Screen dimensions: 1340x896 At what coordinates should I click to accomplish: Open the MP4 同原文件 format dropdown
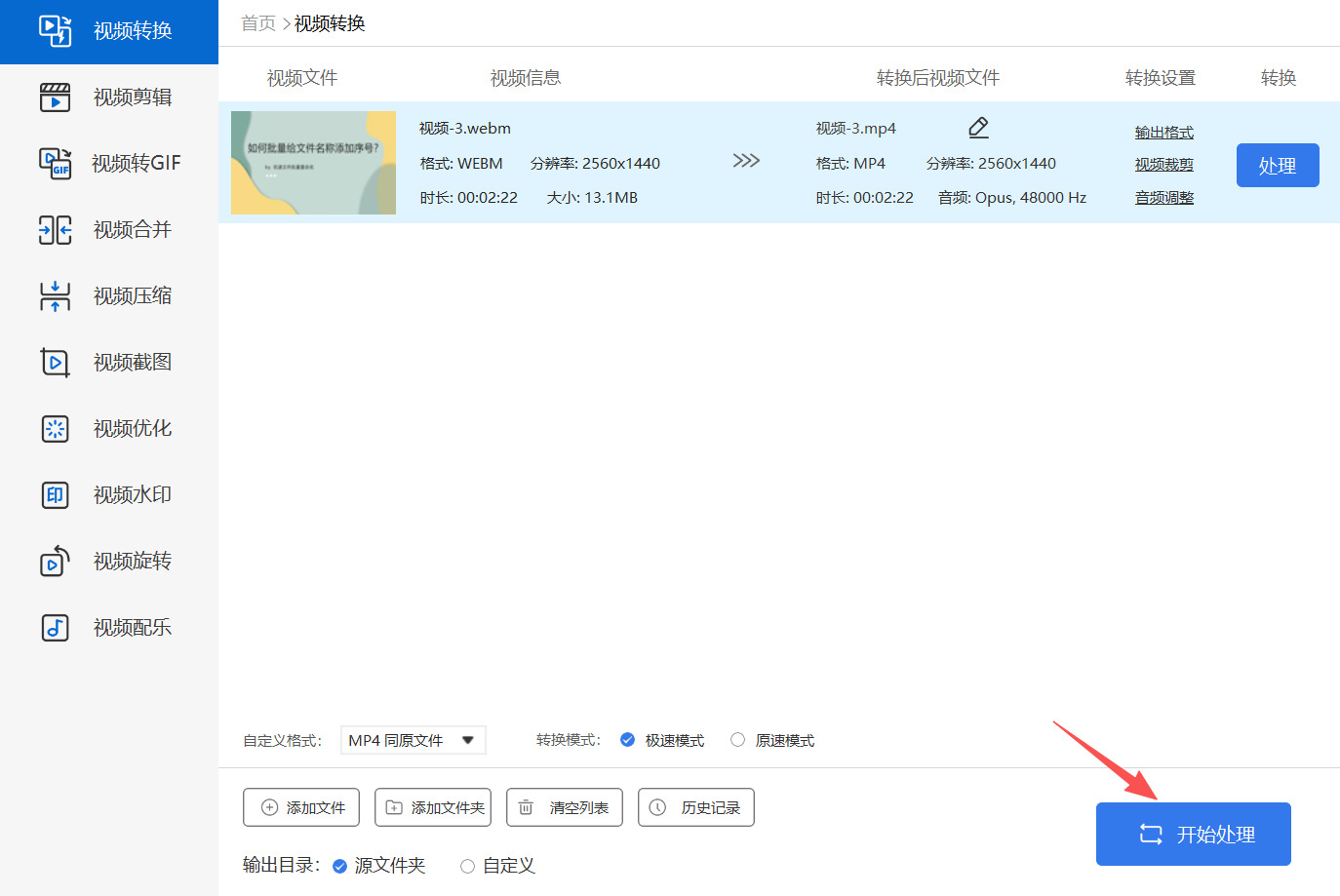coord(414,740)
